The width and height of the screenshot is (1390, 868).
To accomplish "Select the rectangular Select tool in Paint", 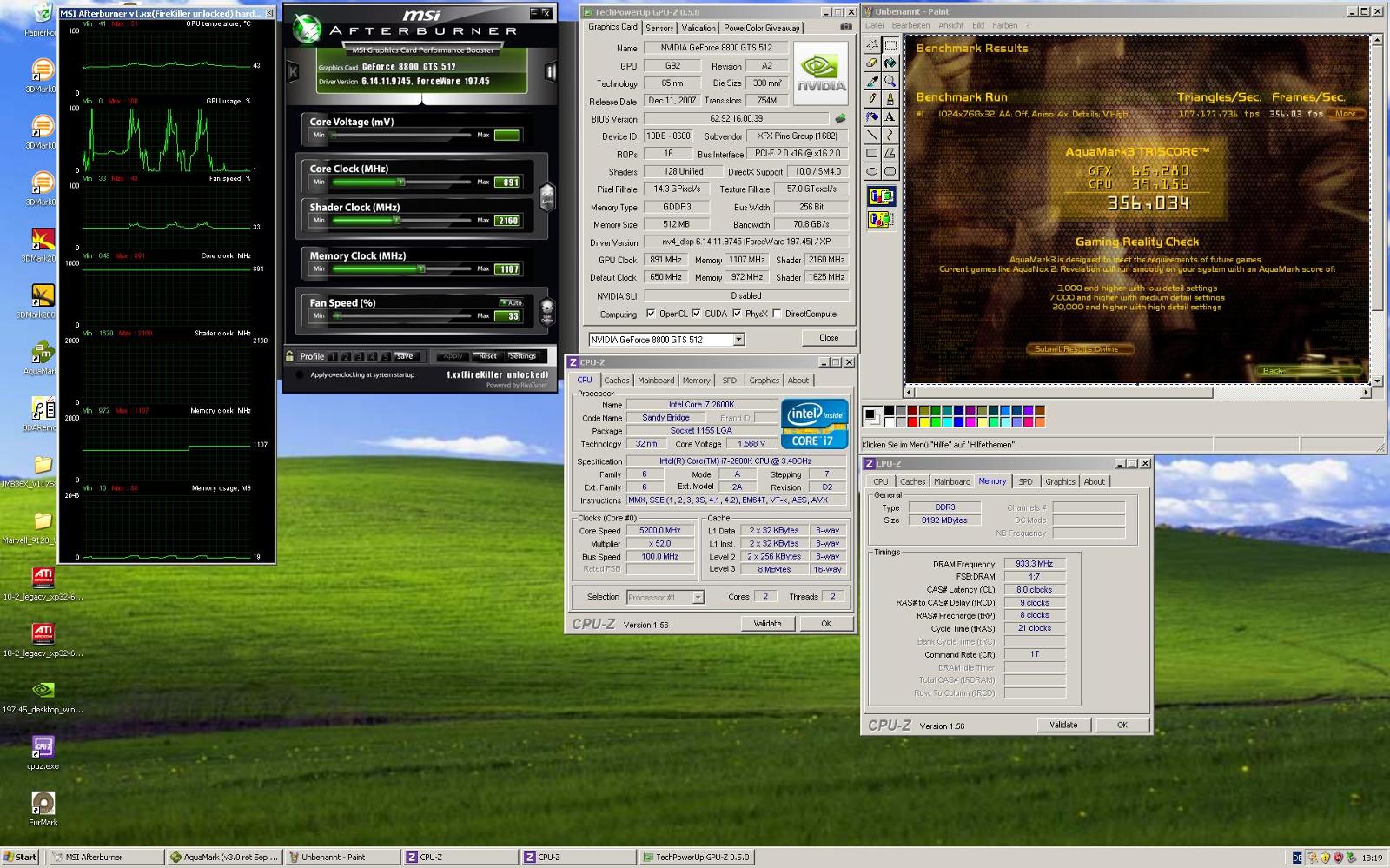I will tap(890, 45).
